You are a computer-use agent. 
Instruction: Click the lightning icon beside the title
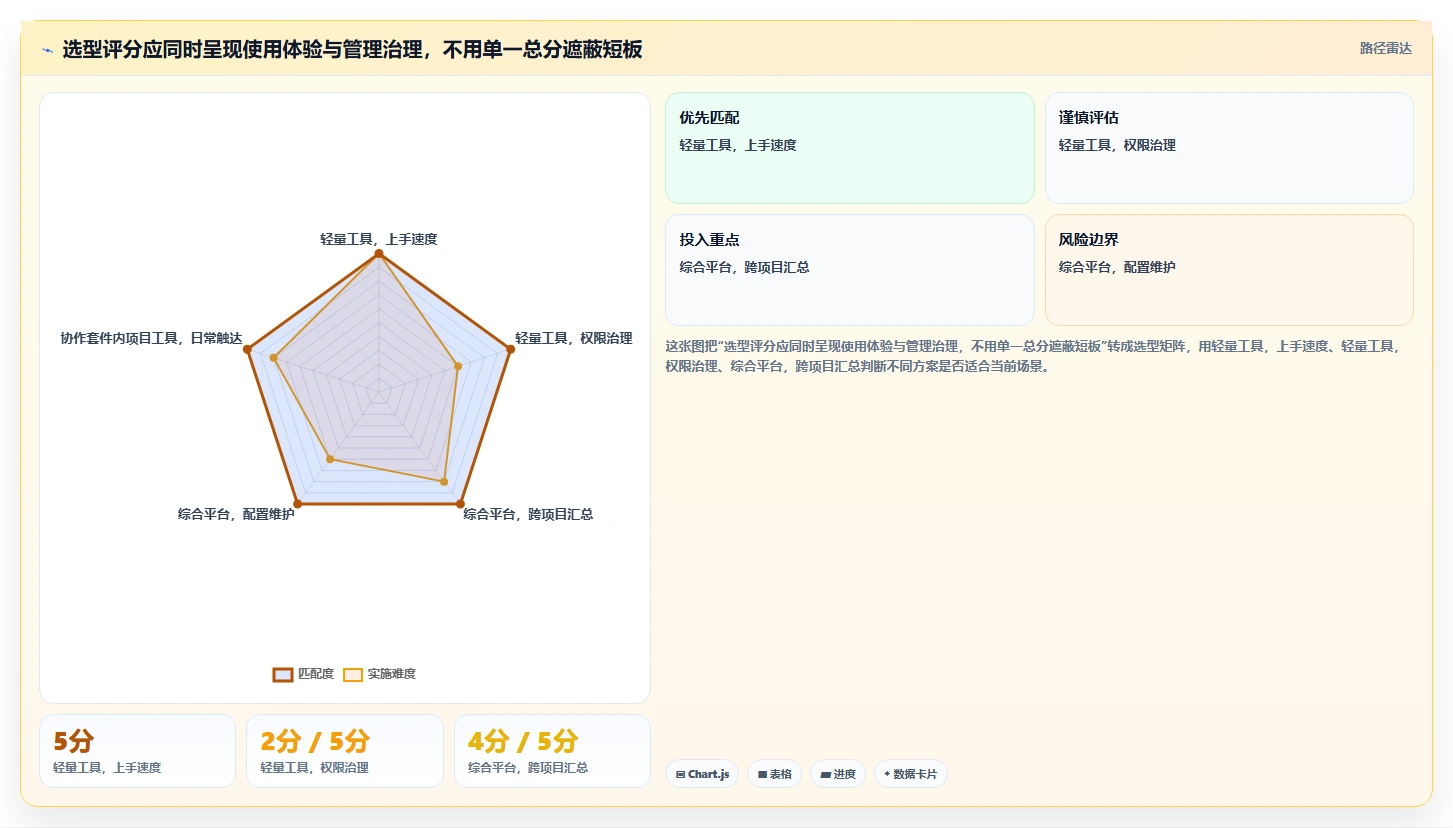pyautogui.click(x=47, y=50)
